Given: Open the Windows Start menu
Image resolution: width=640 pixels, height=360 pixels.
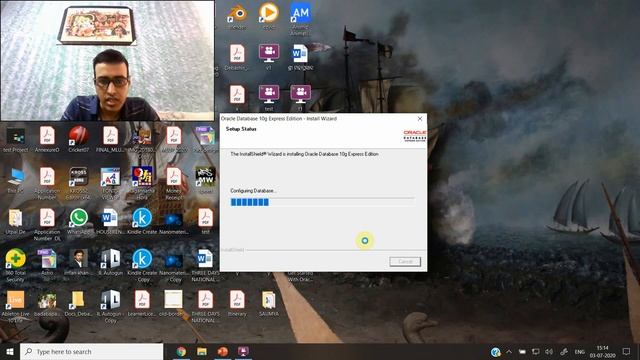Looking at the screenshot, I should point(10,352).
